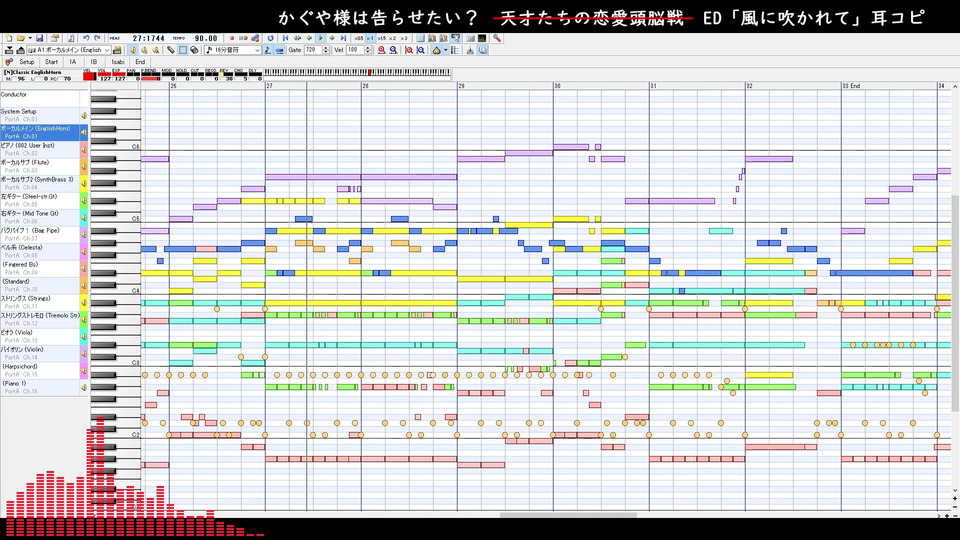Select the (Piano 1) track

(x=40, y=387)
